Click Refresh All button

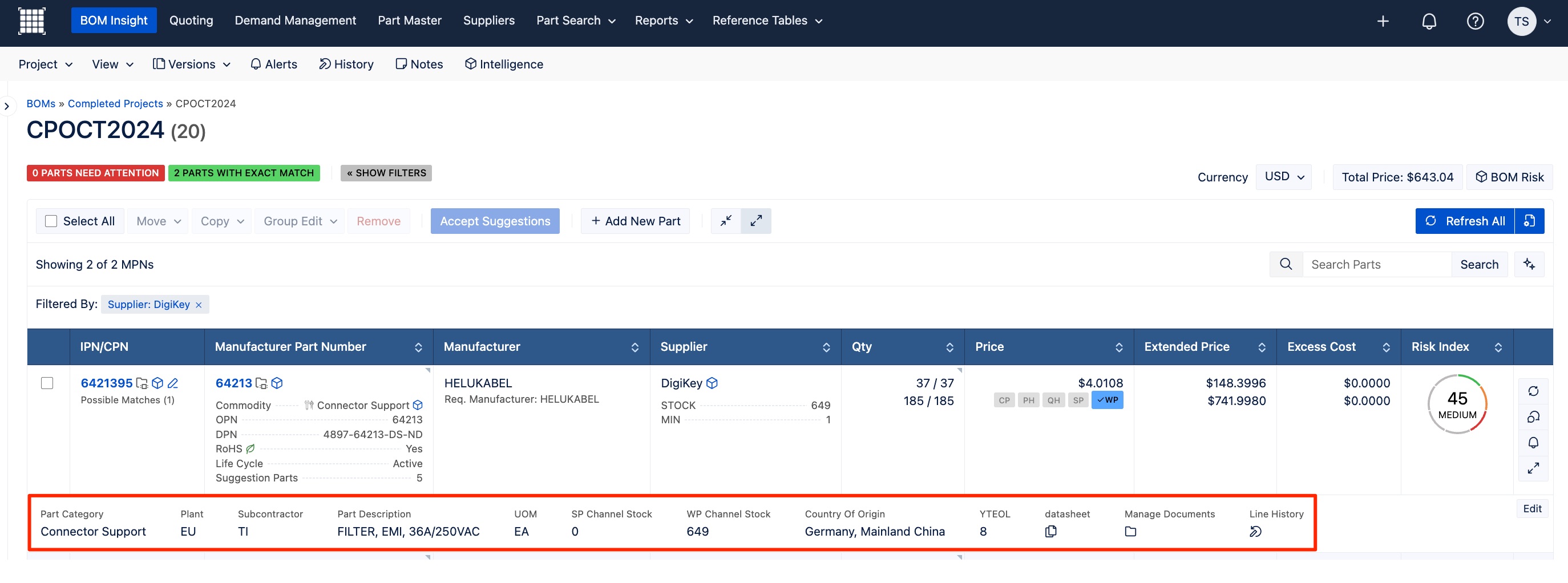point(1465,221)
